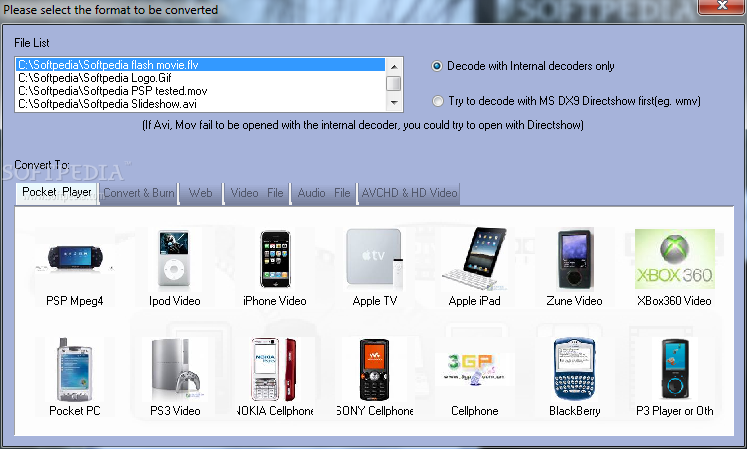
Task: Select the PS3 Video console icon
Action: pos(174,369)
